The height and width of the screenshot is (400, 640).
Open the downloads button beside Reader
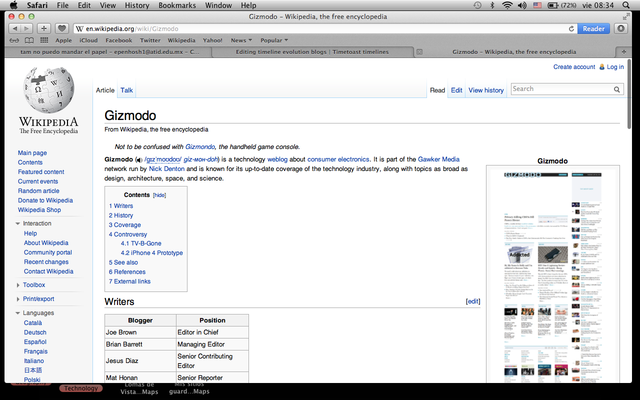click(x=621, y=29)
